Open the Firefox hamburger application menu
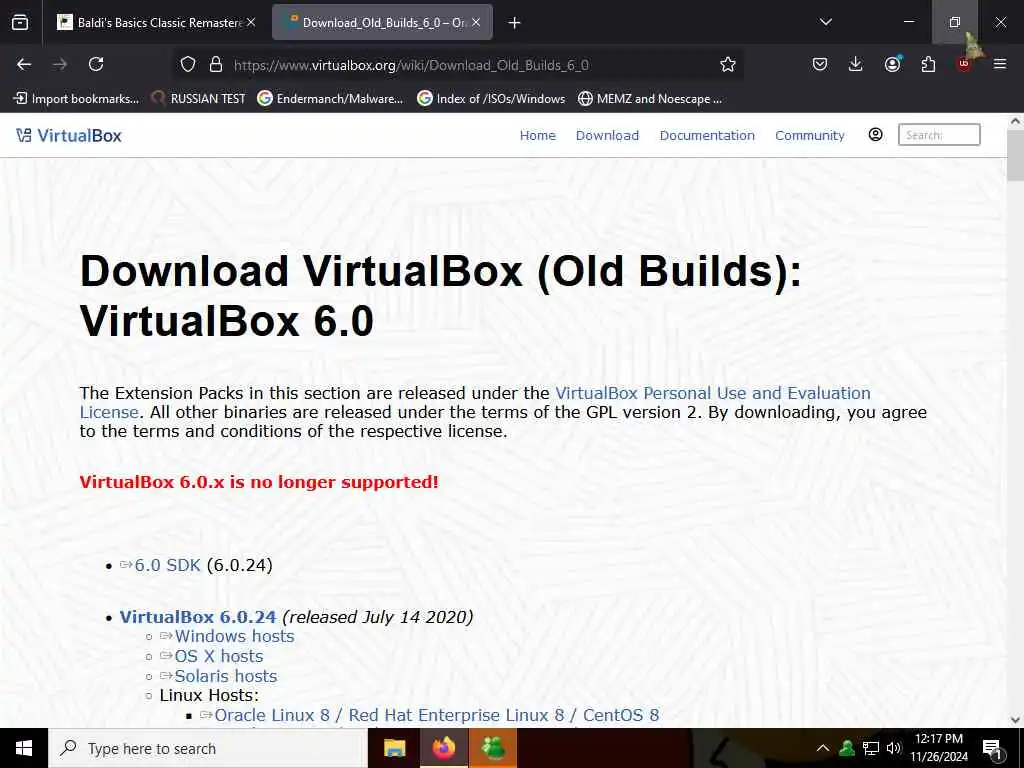The width and height of the screenshot is (1024, 768). pos(1000,64)
